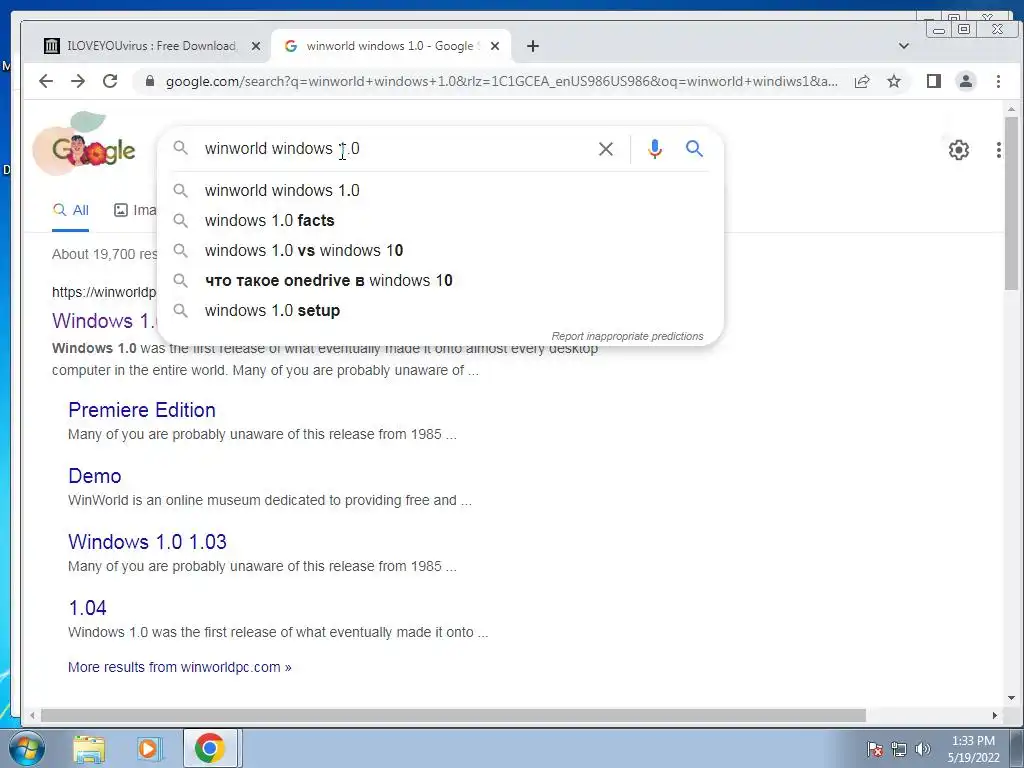
Task: Click the 'About 19,700 results' text
Action: 104,254
